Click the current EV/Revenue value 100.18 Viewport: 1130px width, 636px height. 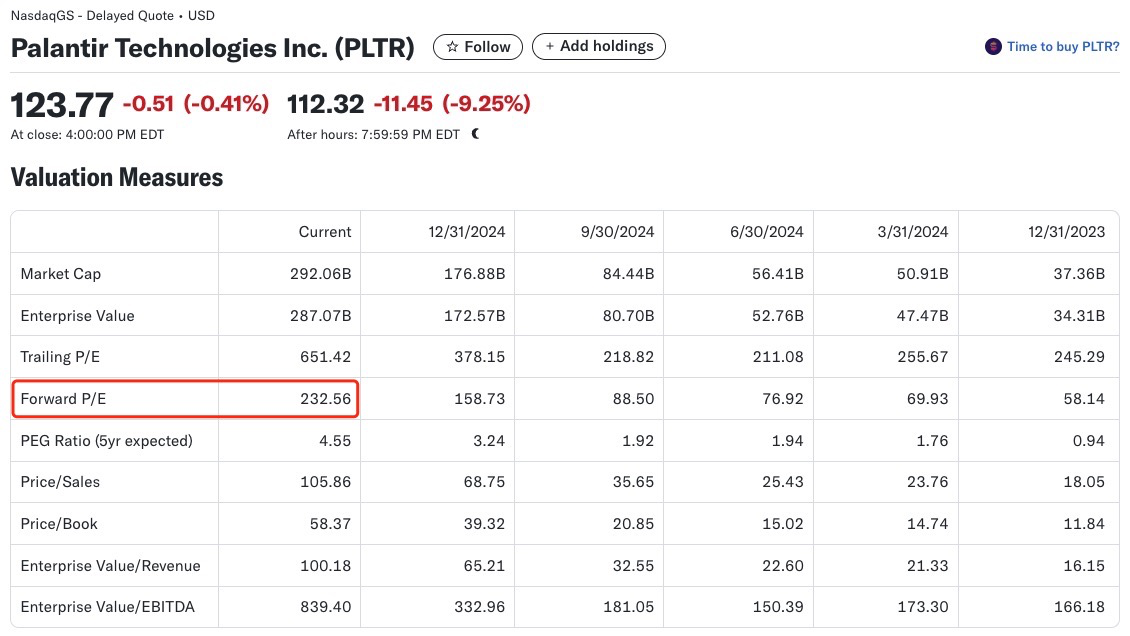tap(326, 565)
